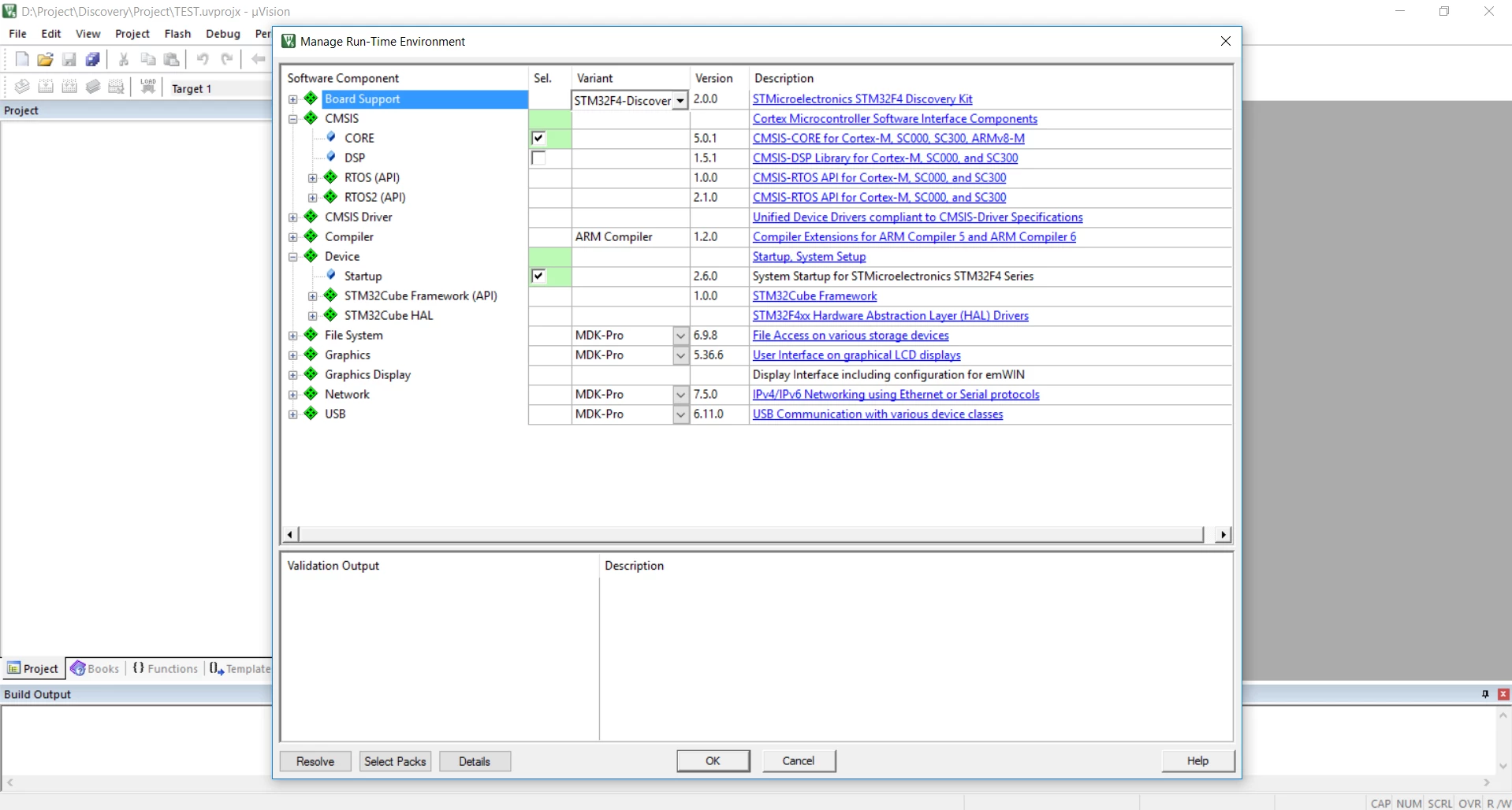Viewport: 1512px width, 810px height.
Task: Click the horizontal scrollbar right arrow
Action: click(x=1223, y=535)
